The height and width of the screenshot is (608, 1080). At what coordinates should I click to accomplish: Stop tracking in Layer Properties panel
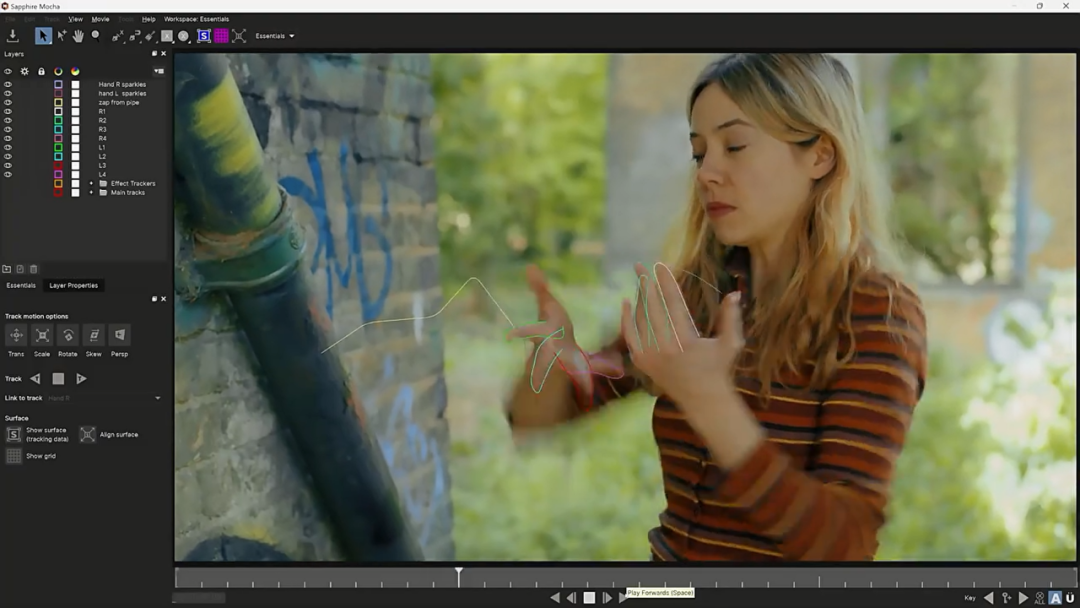(59, 379)
